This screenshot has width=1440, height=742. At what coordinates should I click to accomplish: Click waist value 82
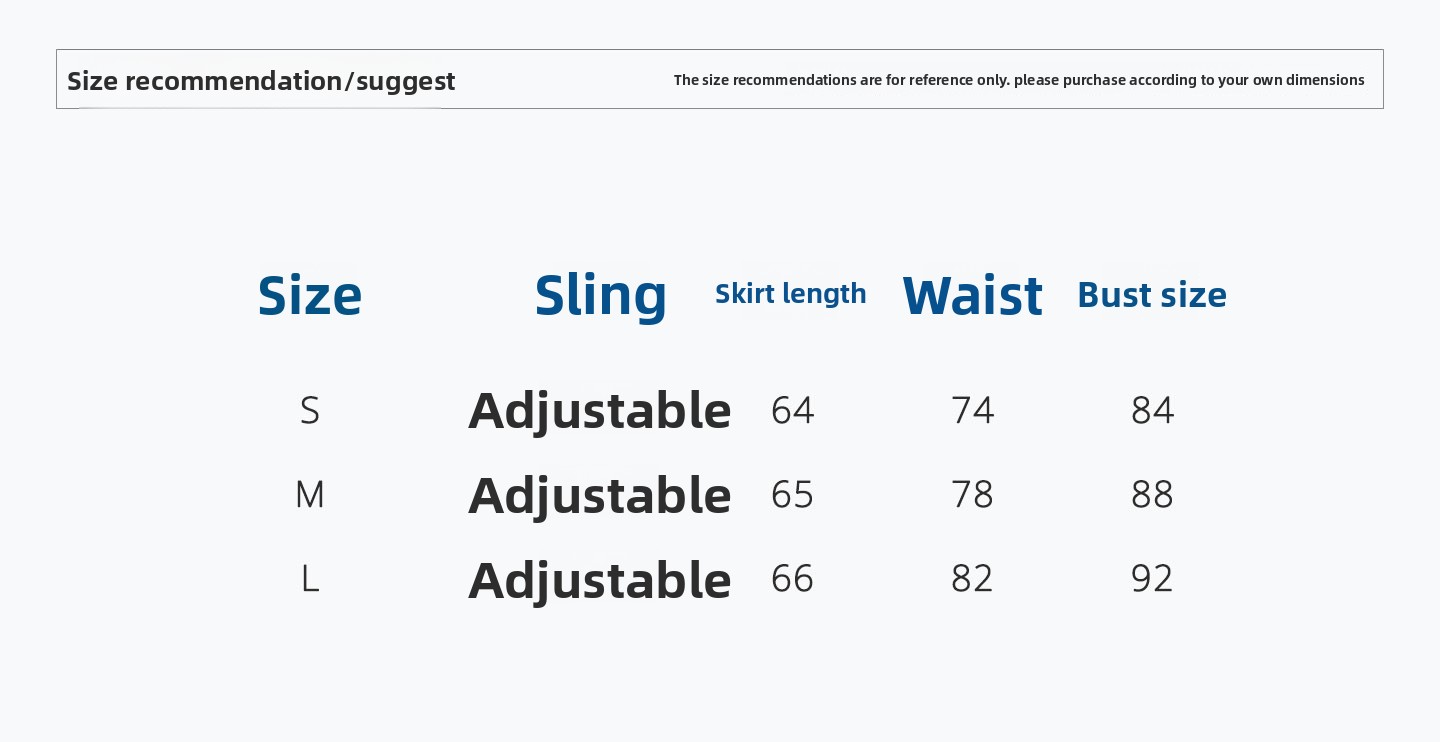tap(972, 578)
